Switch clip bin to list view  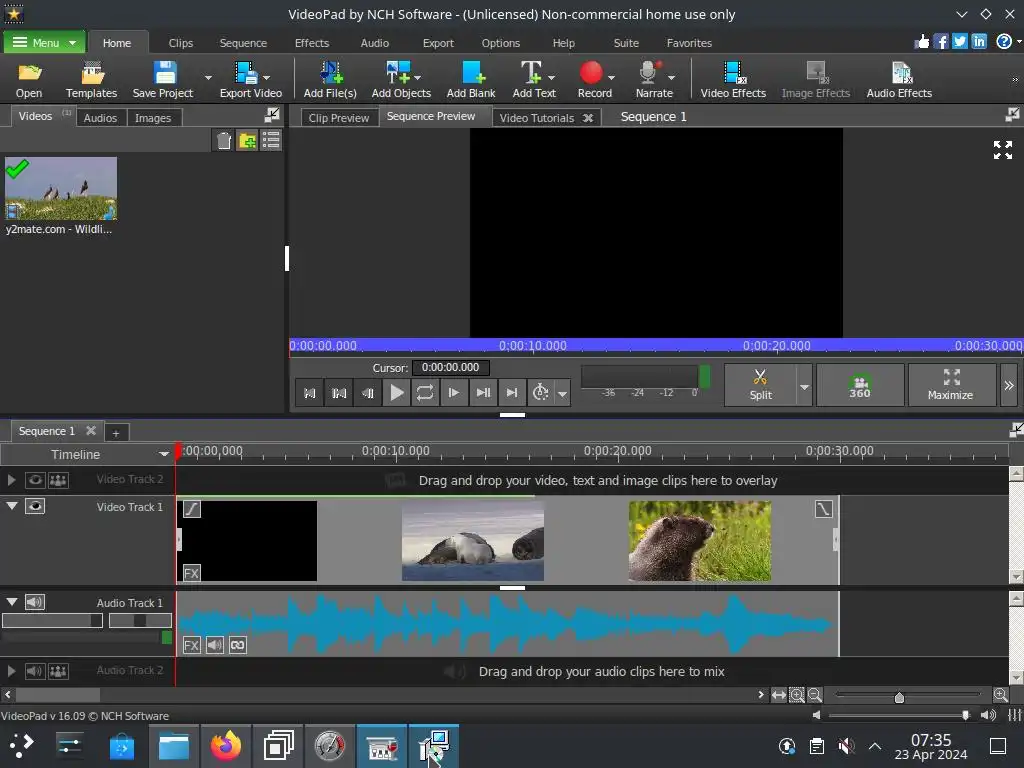pos(271,140)
